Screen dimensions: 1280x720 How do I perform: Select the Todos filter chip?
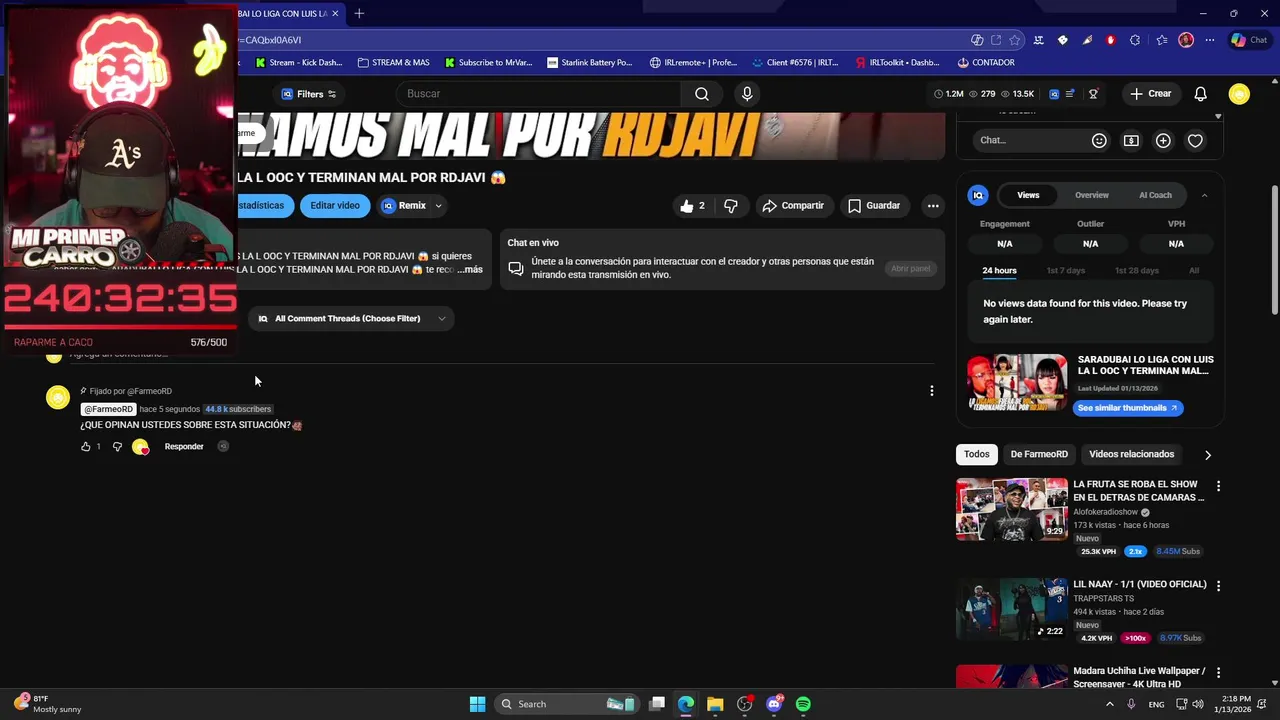(977, 455)
